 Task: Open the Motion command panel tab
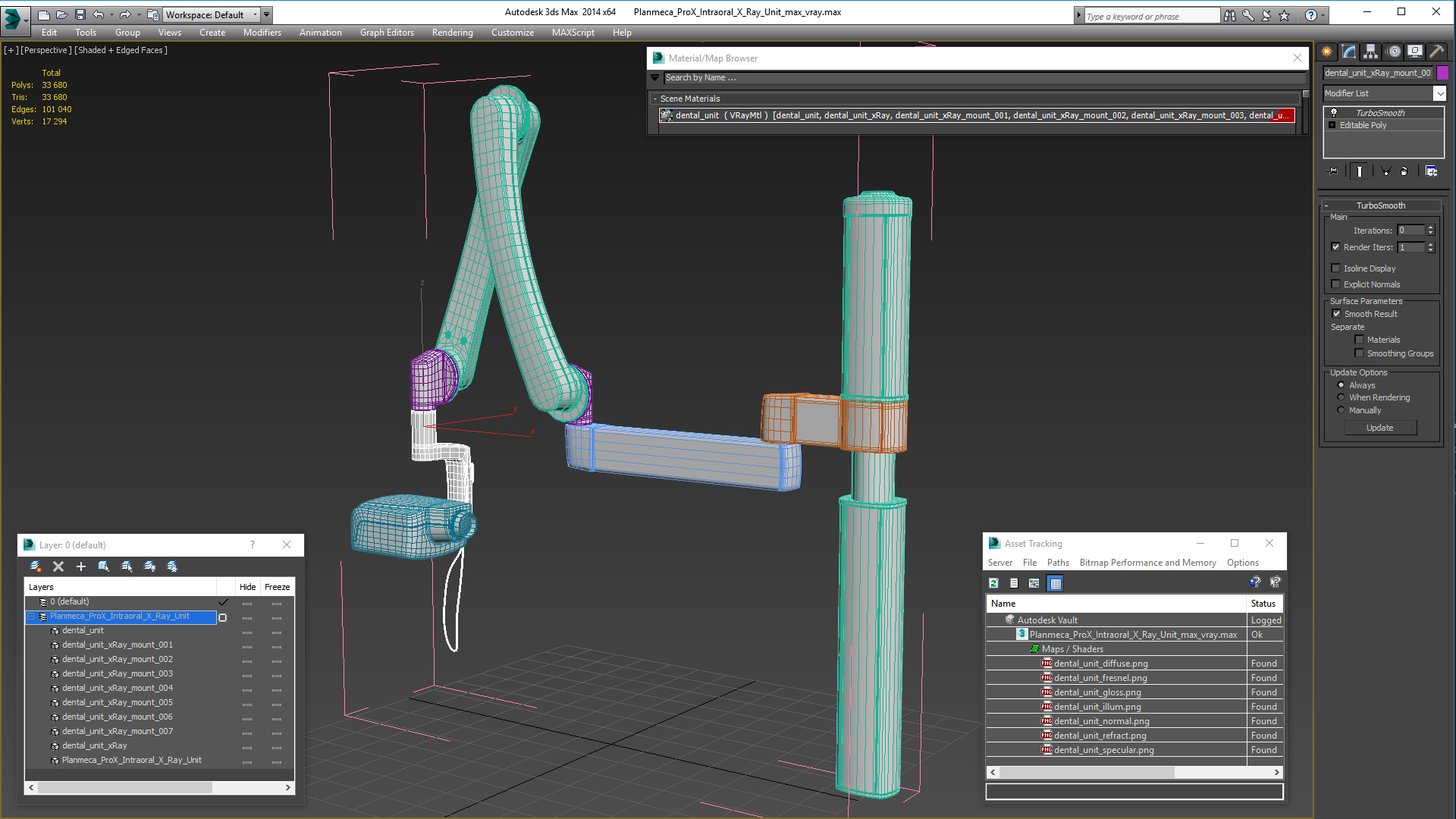[x=1394, y=51]
